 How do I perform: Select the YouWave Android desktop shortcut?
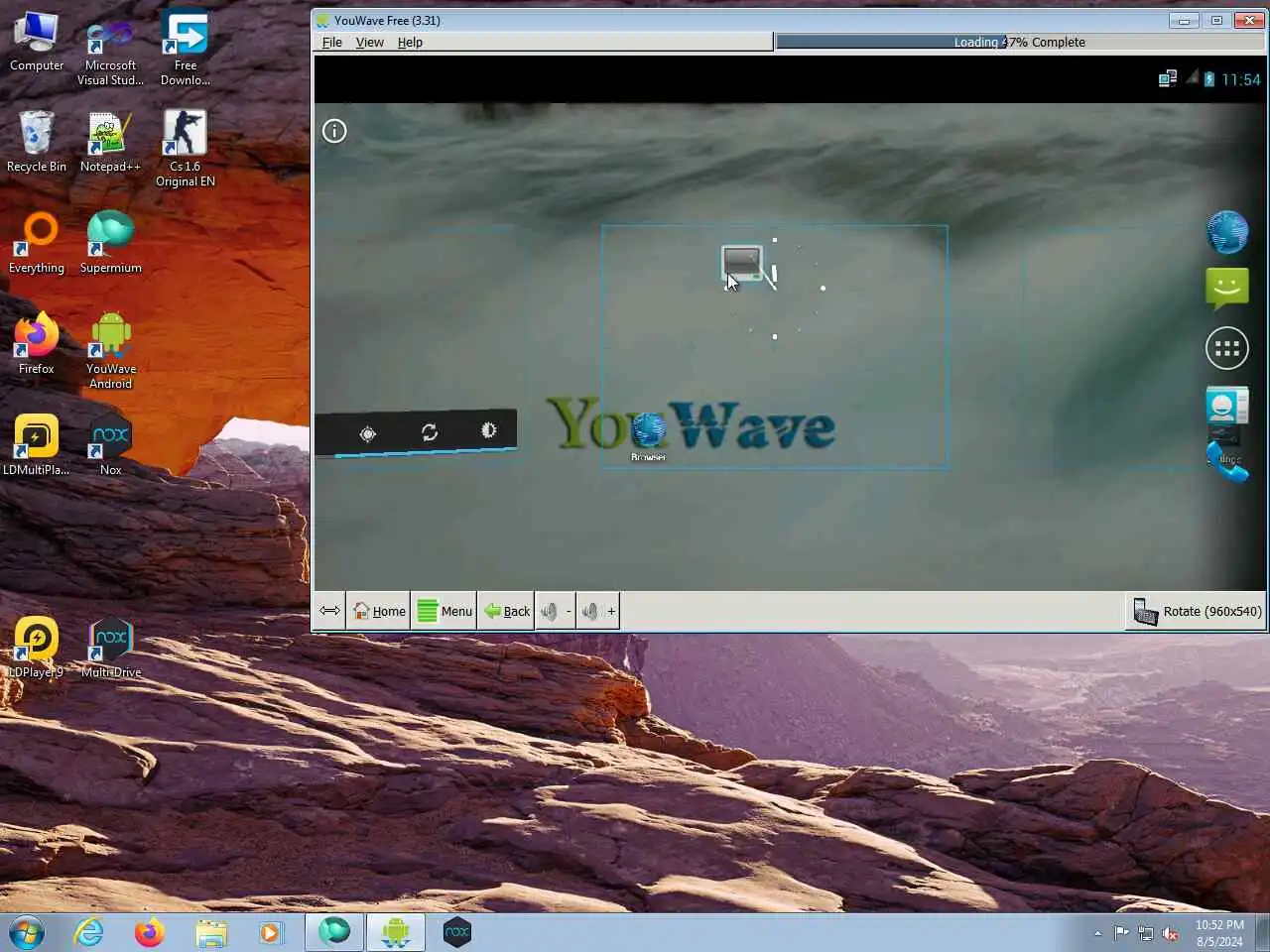click(110, 351)
